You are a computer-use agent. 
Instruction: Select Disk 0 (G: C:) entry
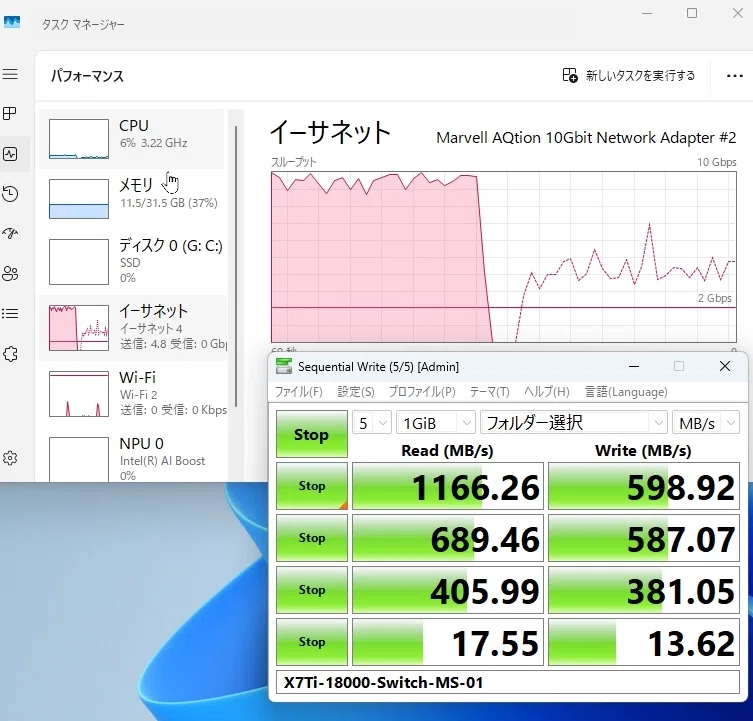pos(132,261)
